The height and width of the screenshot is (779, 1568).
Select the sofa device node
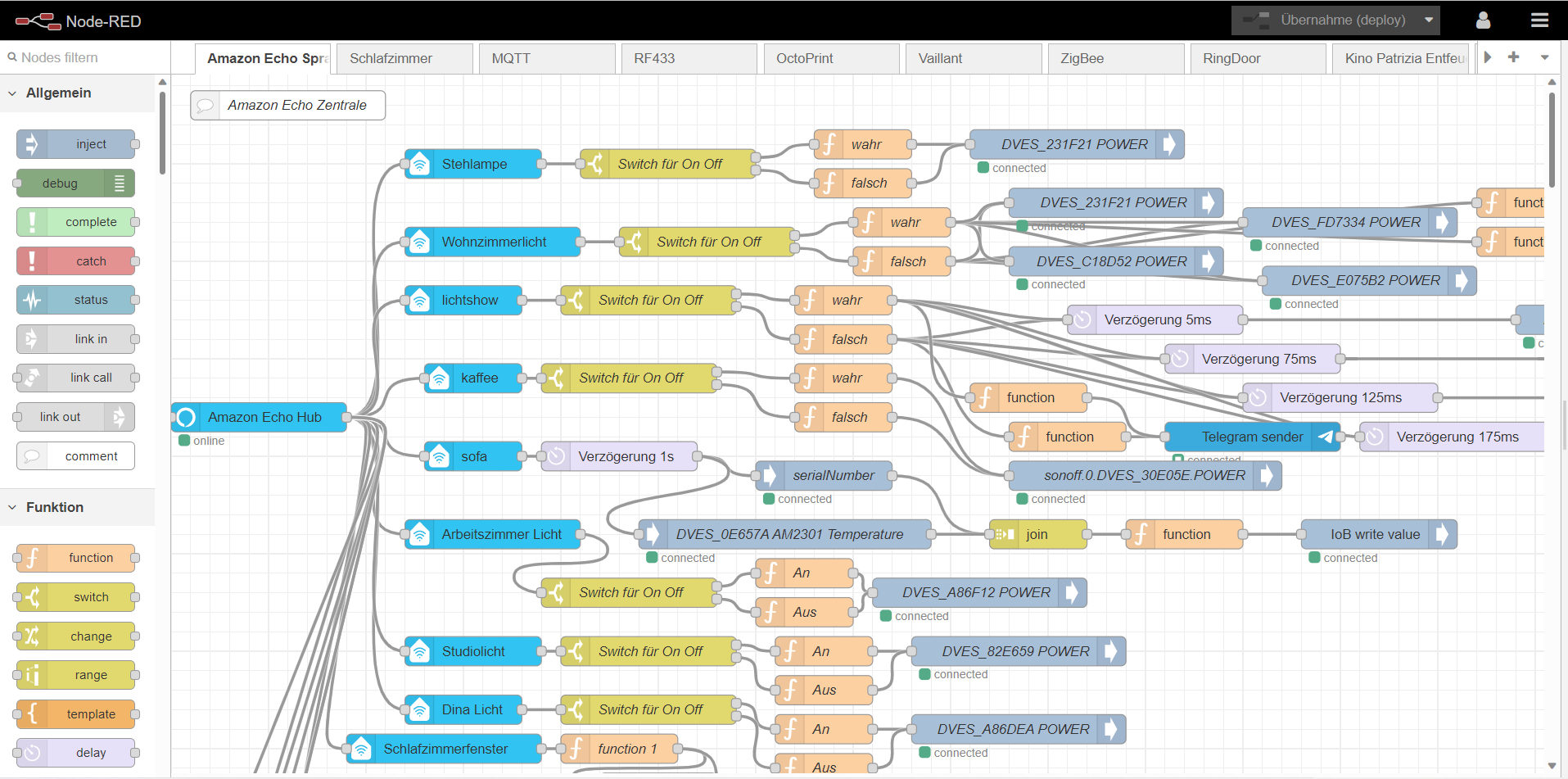tap(473, 456)
